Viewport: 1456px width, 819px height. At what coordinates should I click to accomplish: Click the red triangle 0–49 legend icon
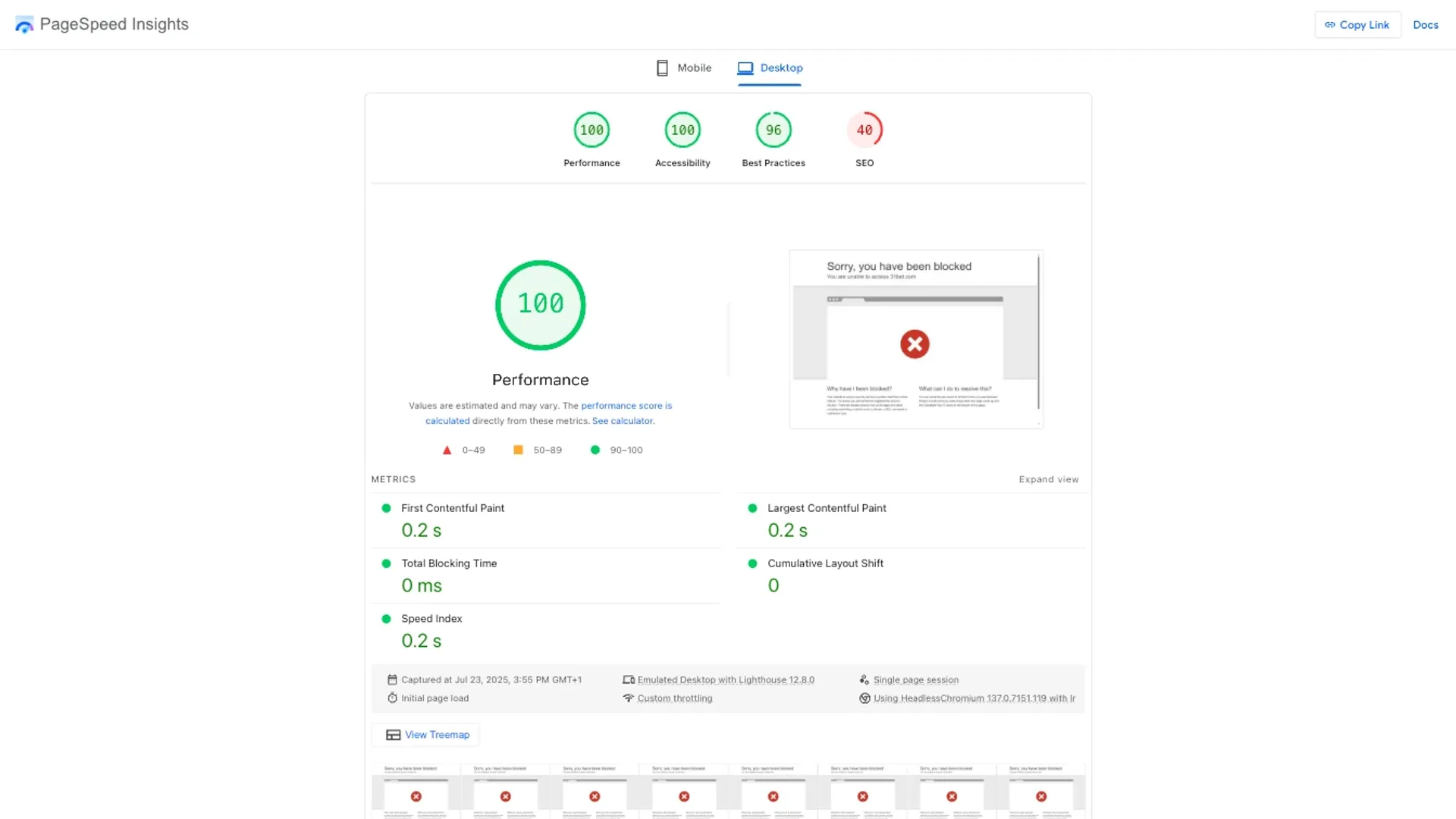tap(447, 450)
